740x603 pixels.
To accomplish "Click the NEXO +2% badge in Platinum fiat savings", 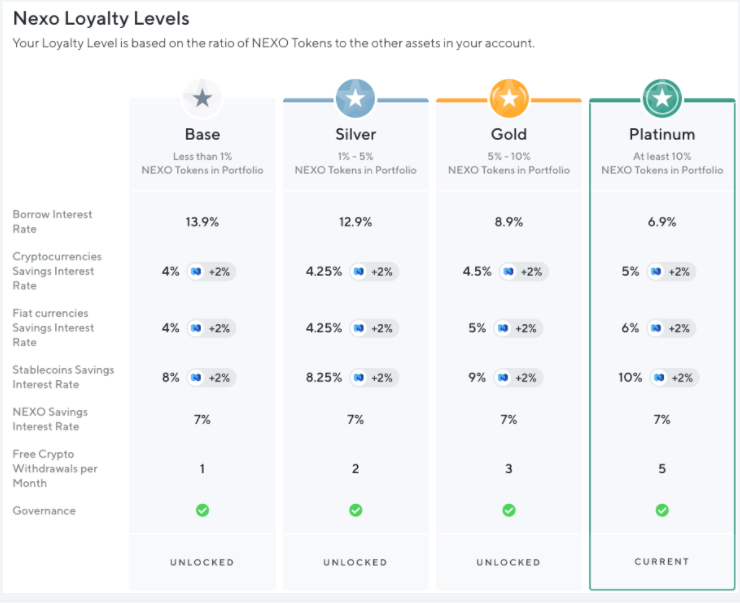I will [671, 328].
